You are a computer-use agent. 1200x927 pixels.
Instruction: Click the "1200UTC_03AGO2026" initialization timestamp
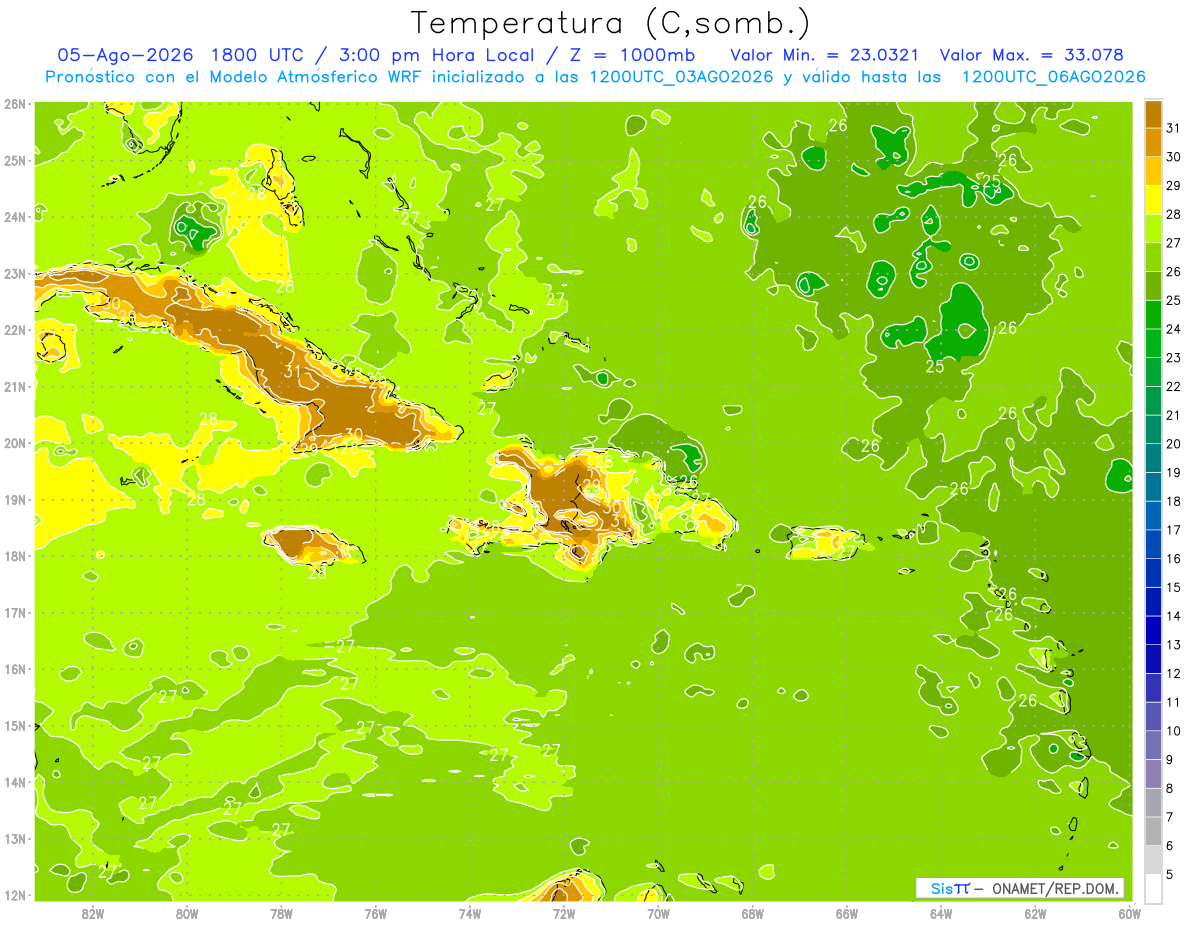[x=680, y=77]
